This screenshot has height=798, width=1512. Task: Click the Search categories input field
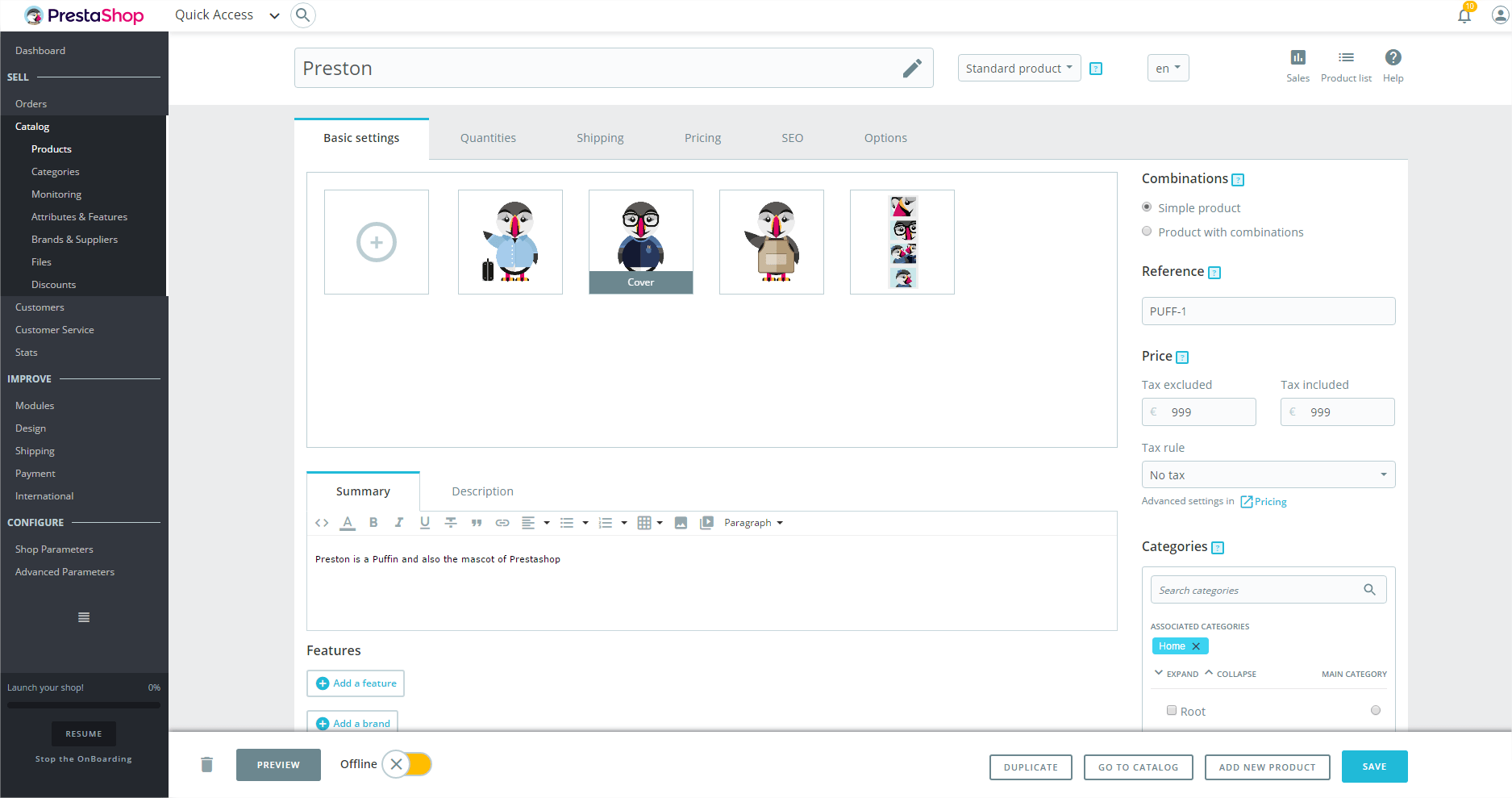(x=1268, y=590)
